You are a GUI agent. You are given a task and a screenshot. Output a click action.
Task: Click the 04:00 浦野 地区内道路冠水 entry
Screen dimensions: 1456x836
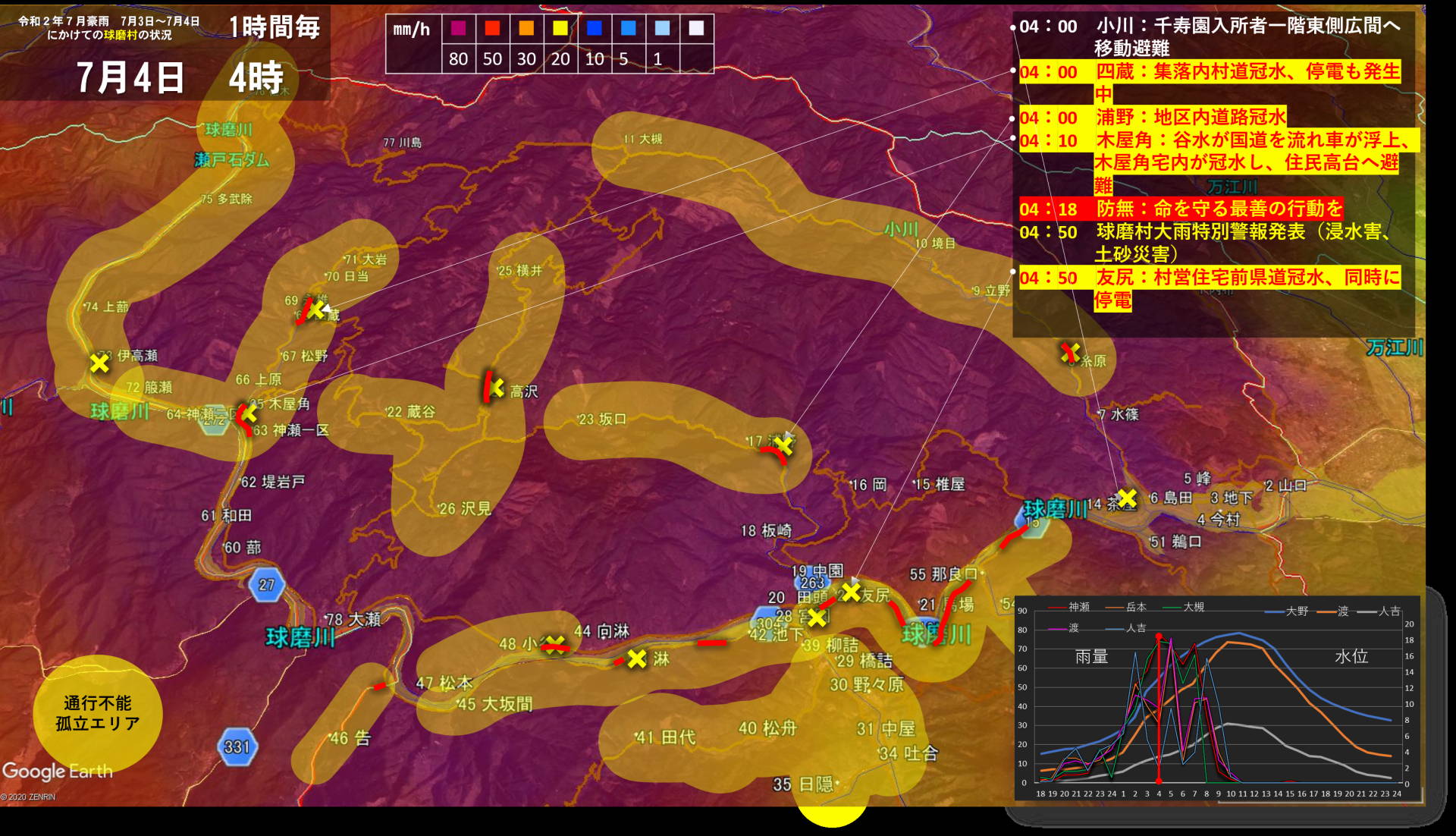click(x=1153, y=117)
